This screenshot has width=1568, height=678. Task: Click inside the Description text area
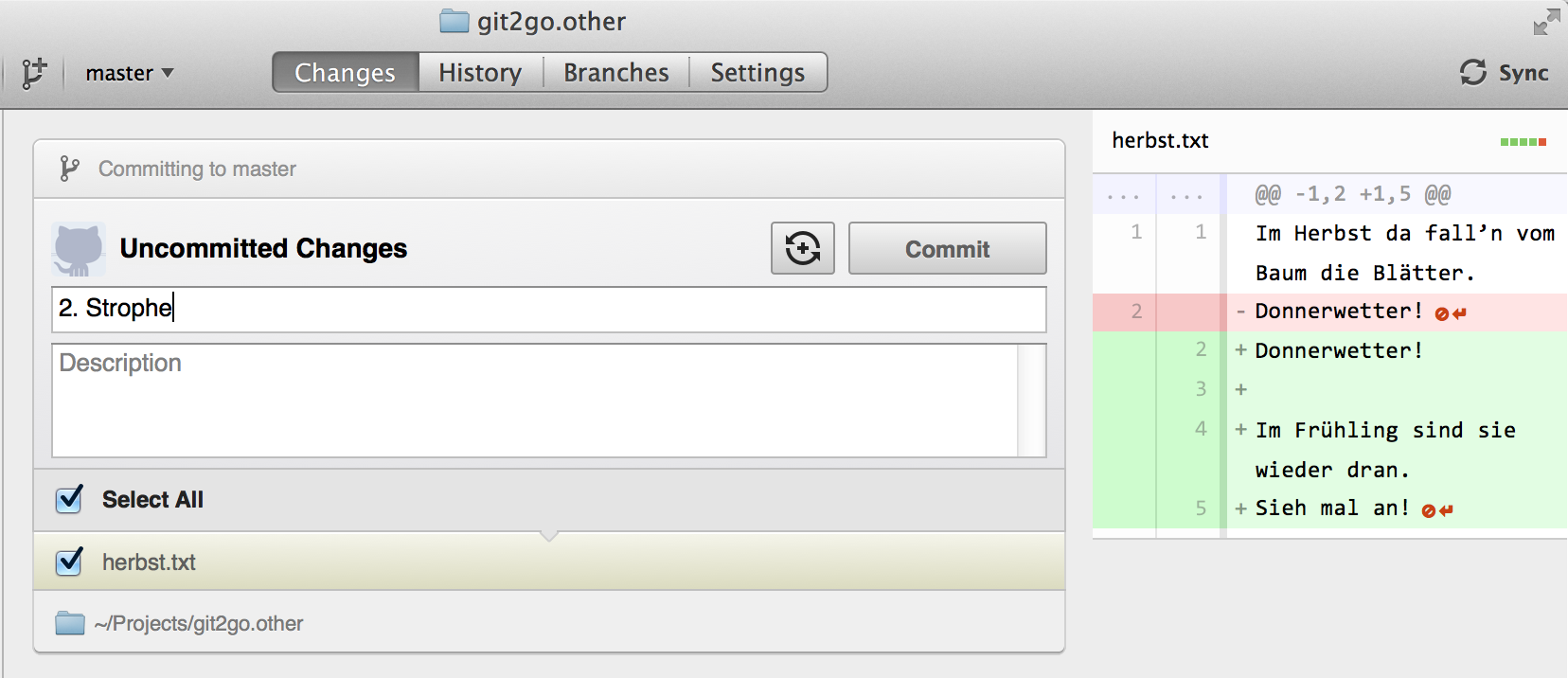point(535,401)
